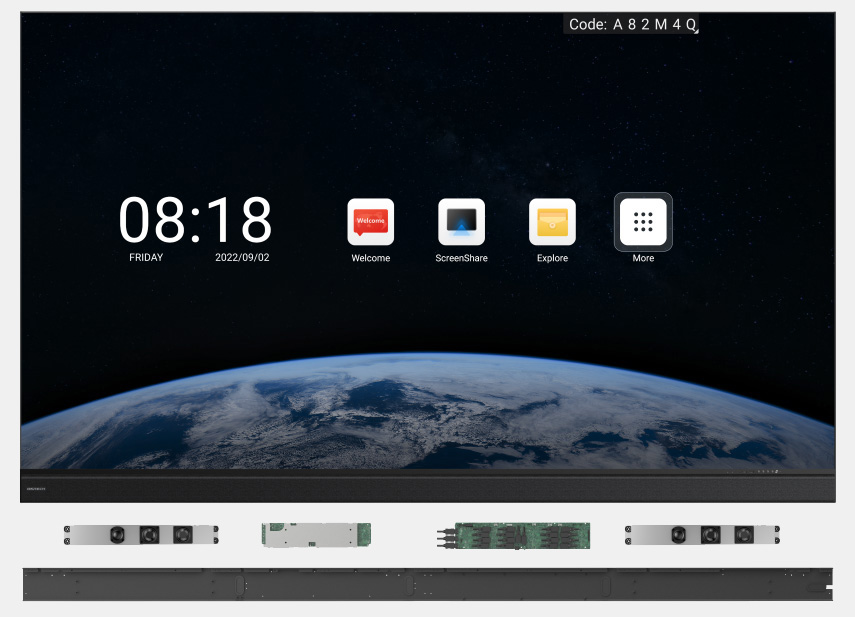This screenshot has width=855, height=617.
Task: Click the 08:18 clock display
Action: 195,219
